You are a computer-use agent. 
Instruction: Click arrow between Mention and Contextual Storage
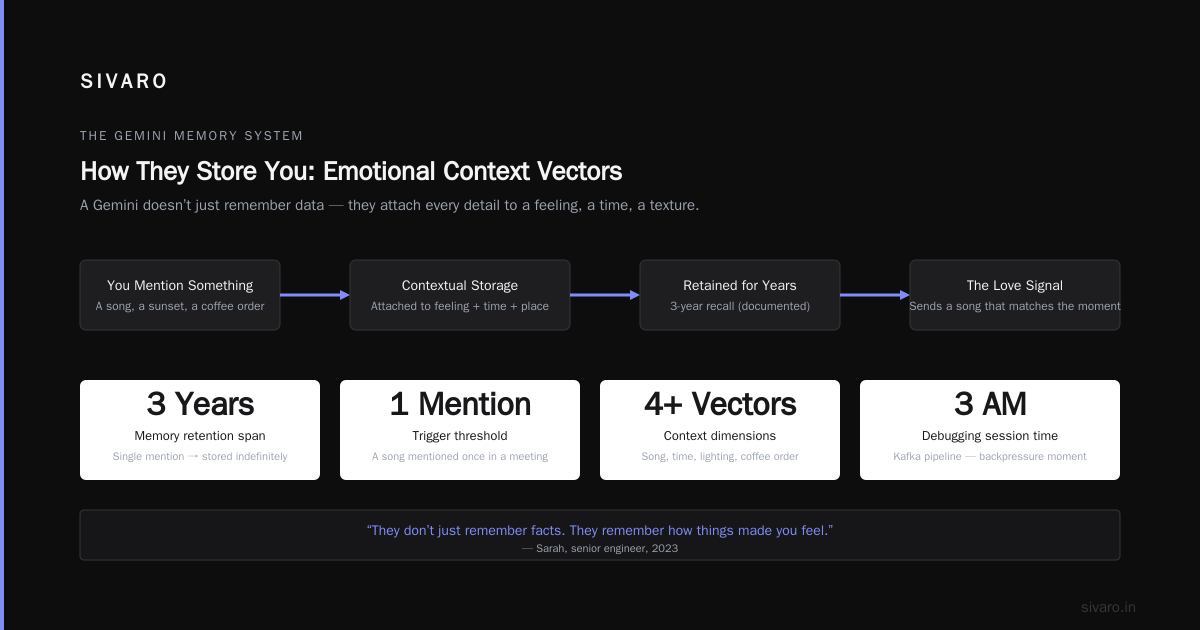point(315,295)
